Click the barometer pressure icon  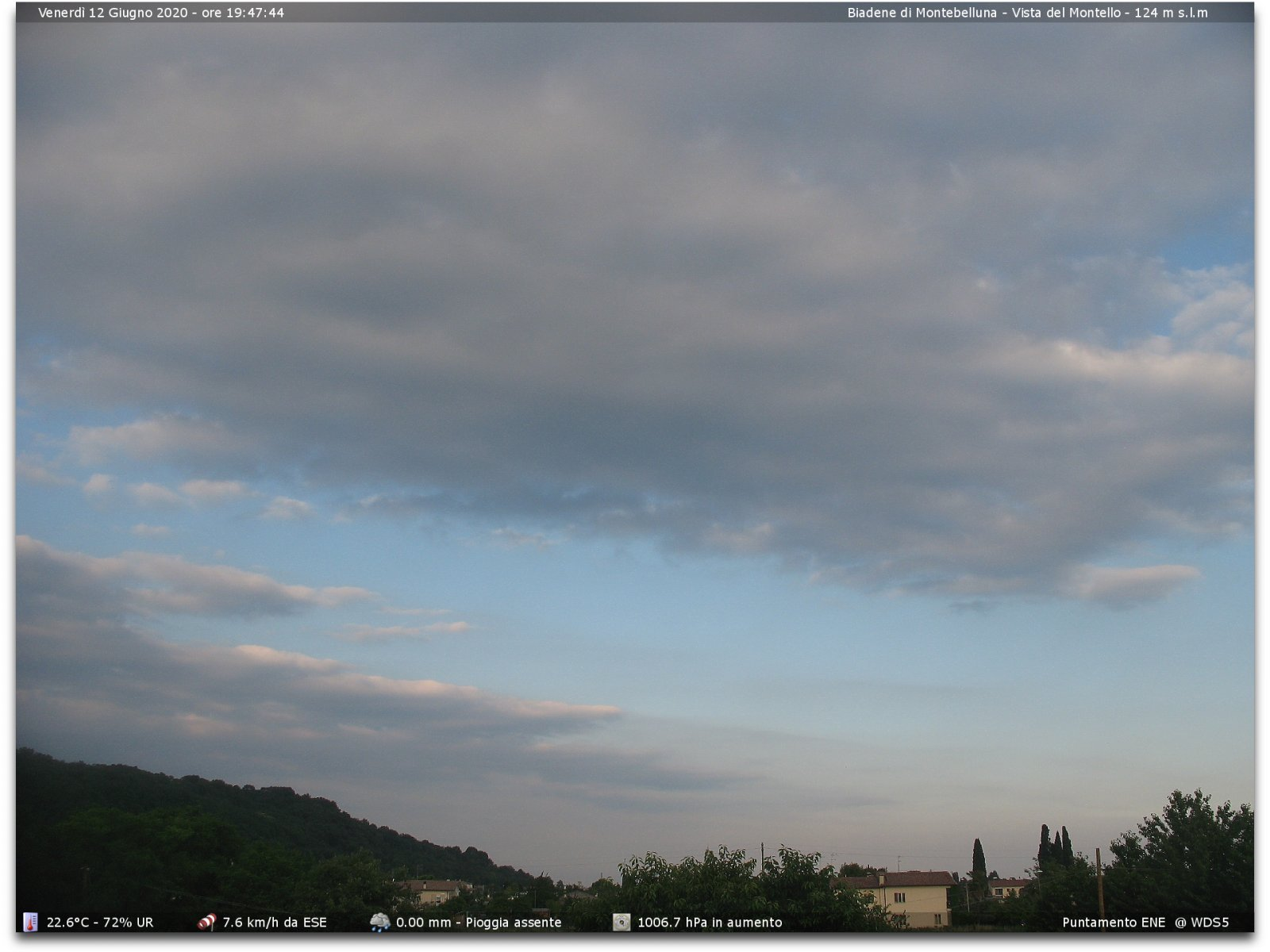(x=622, y=922)
